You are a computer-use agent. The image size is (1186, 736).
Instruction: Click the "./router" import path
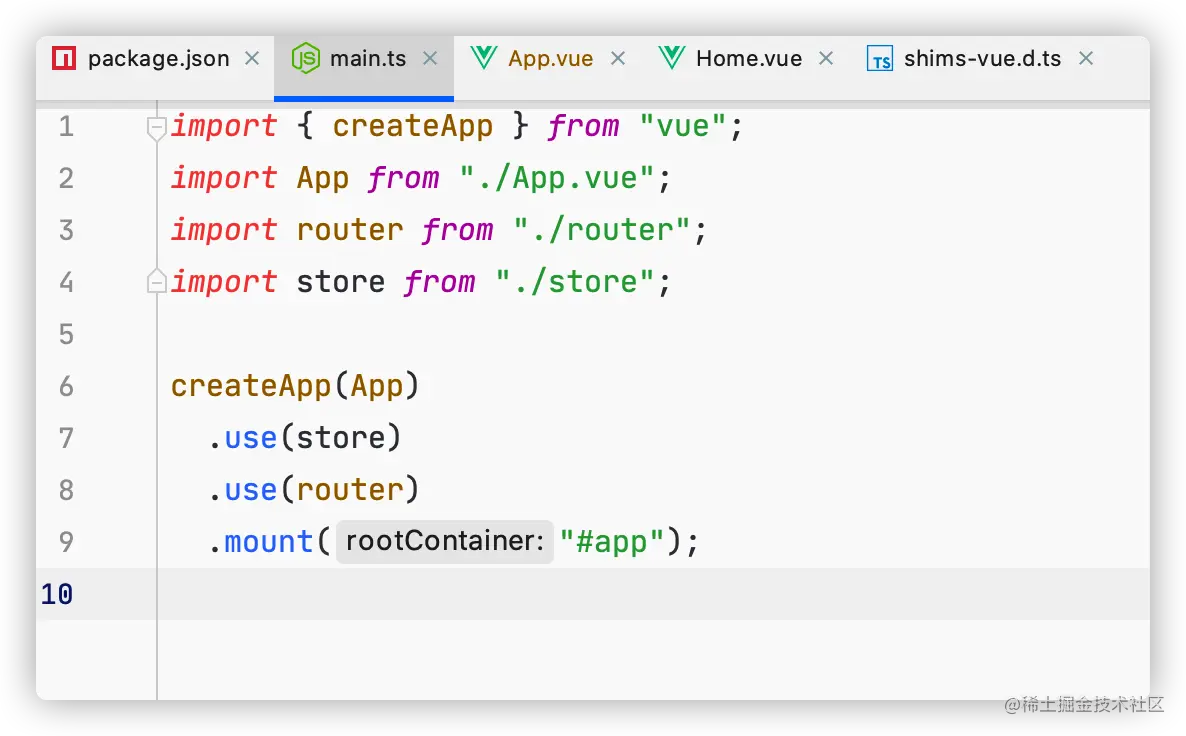(x=601, y=230)
